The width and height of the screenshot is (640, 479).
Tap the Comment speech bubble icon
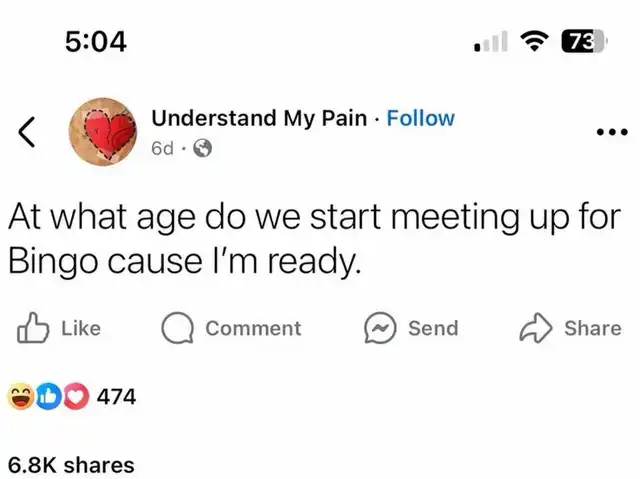coord(177,328)
